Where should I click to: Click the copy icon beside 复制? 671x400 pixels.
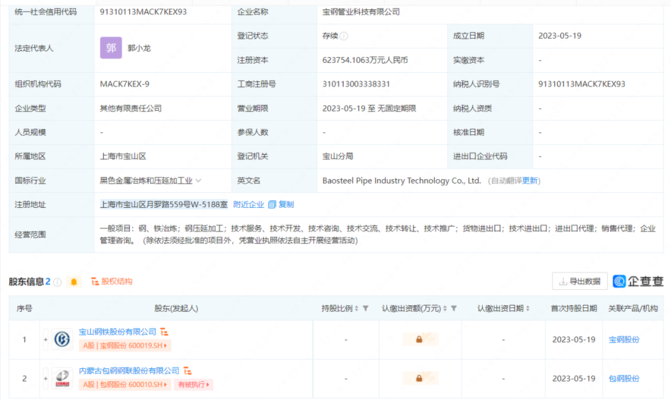pos(274,203)
